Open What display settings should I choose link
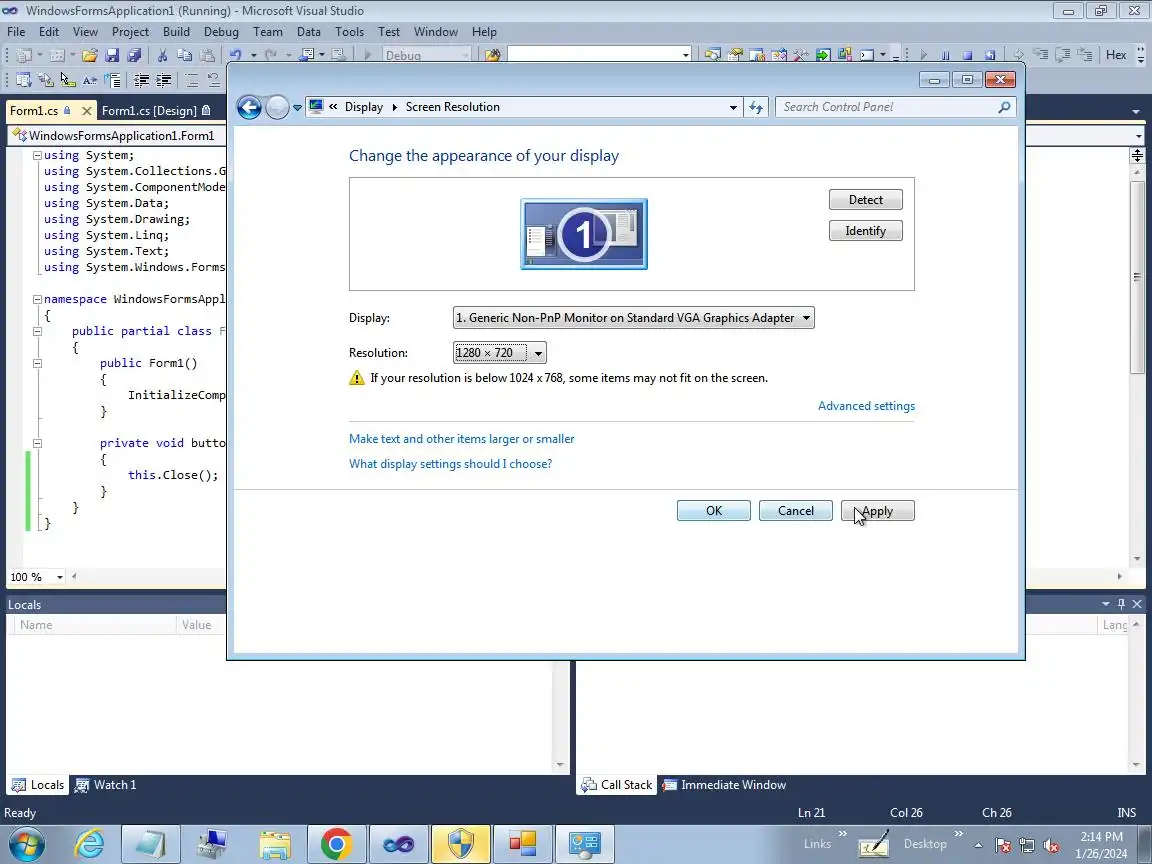The height and width of the screenshot is (864, 1152). [450, 464]
